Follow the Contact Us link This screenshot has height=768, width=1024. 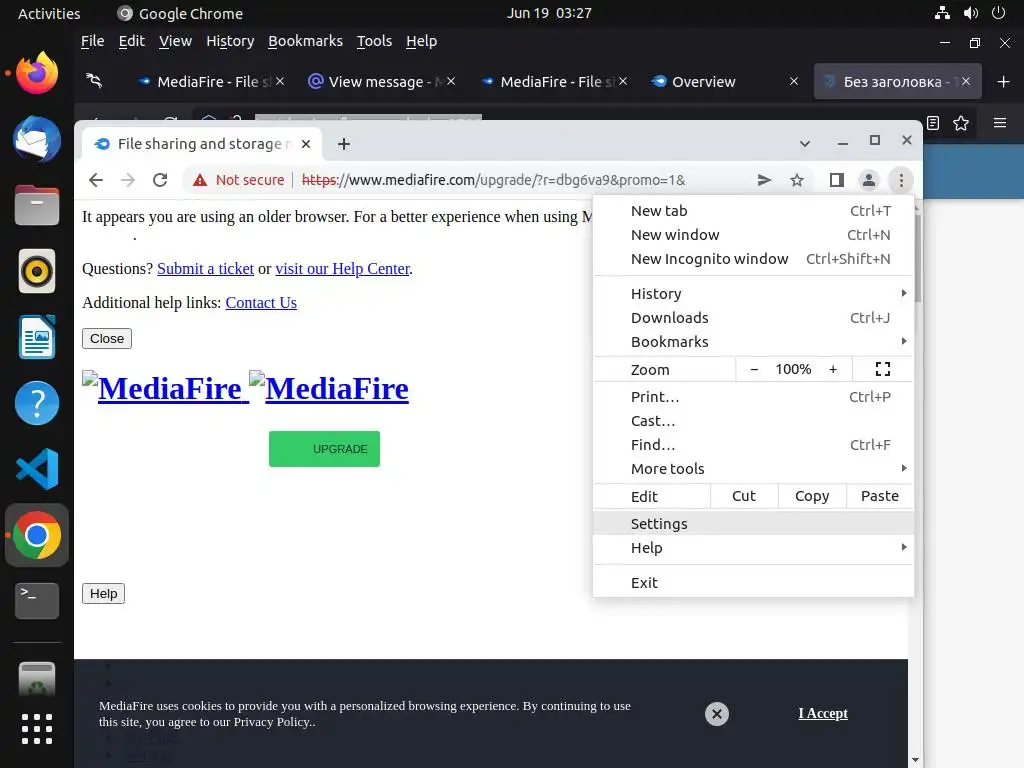[x=261, y=303]
